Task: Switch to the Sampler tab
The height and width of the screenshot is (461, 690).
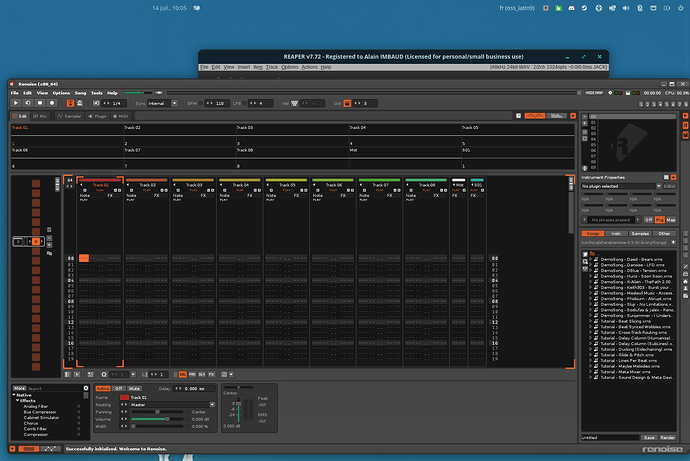Action: click(x=69, y=116)
